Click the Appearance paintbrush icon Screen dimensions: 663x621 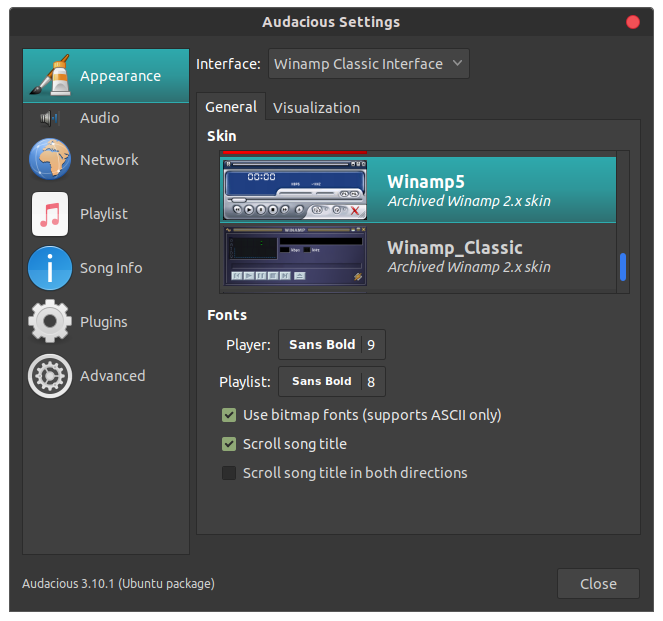[50, 75]
